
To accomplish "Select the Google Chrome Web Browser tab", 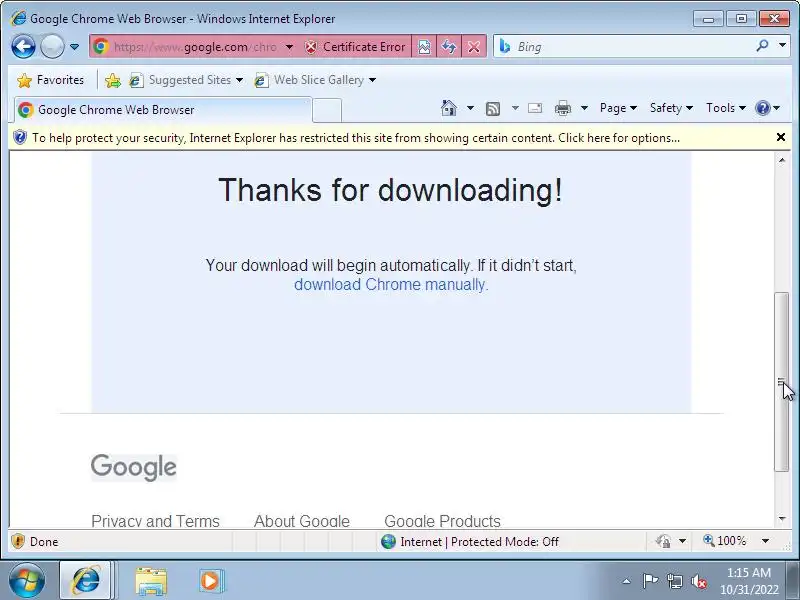I will click(x=162, y=110).
